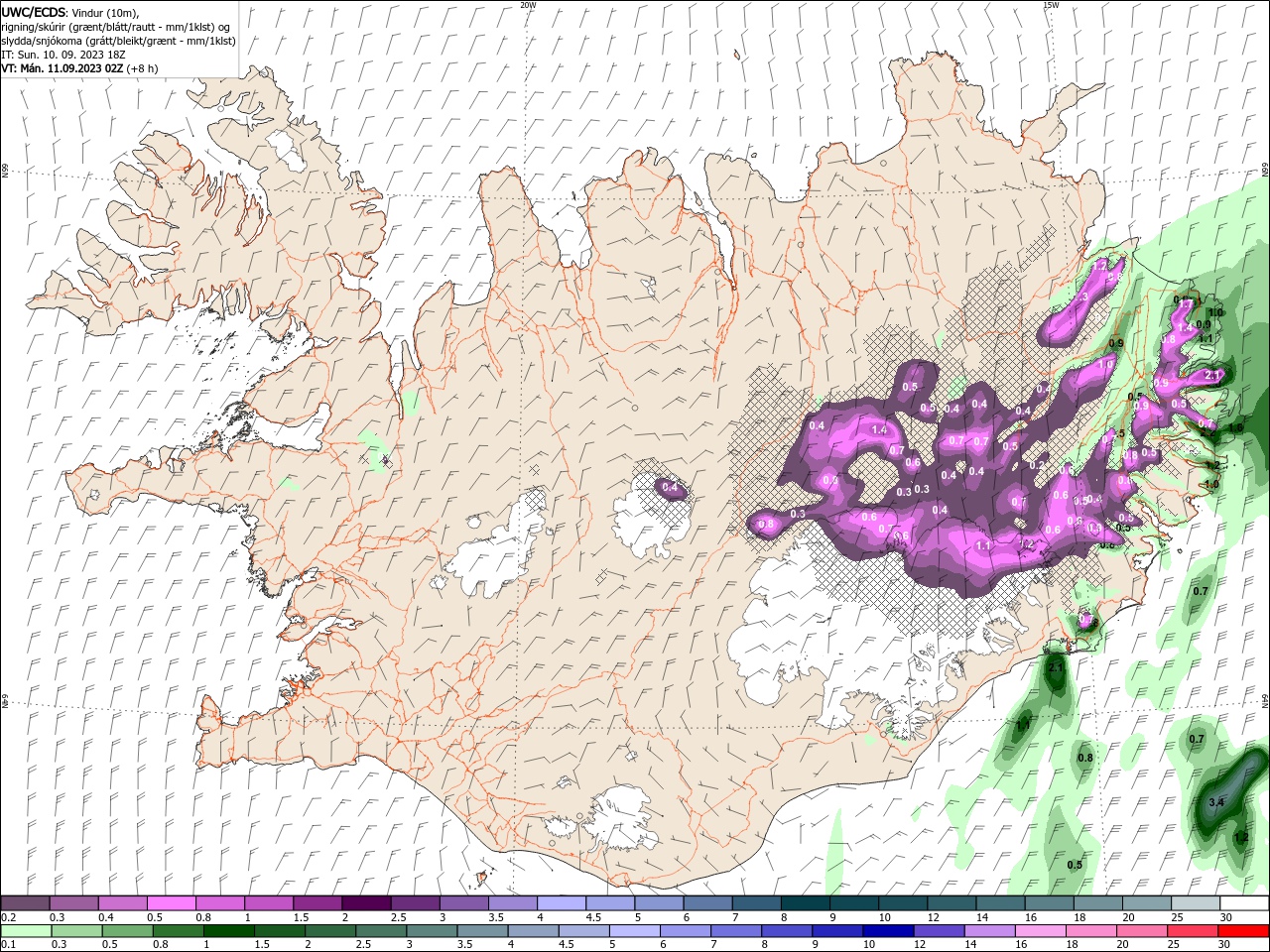Screen dimensions: 1270x952
Task: Click the UWC/ECDS title text
Action: tap(35, 12)
